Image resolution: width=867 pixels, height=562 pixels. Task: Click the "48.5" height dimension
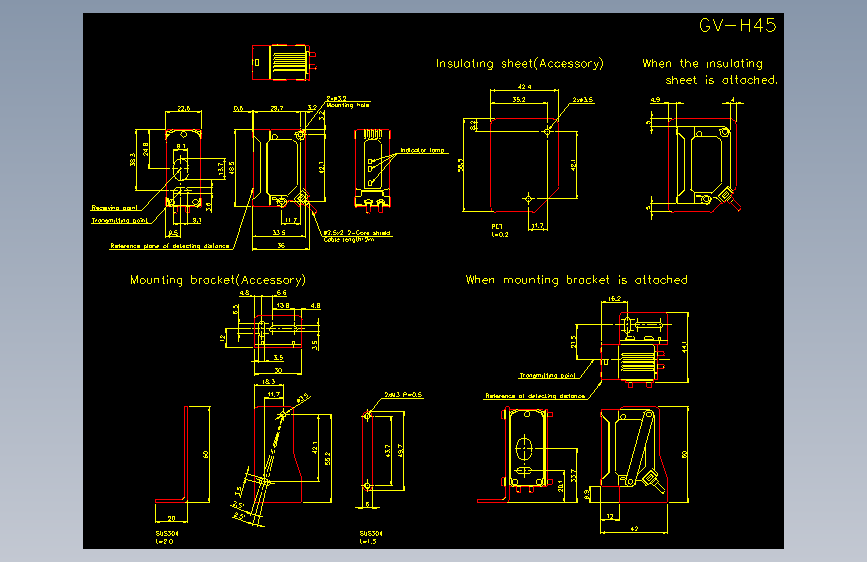coord(231,168)
